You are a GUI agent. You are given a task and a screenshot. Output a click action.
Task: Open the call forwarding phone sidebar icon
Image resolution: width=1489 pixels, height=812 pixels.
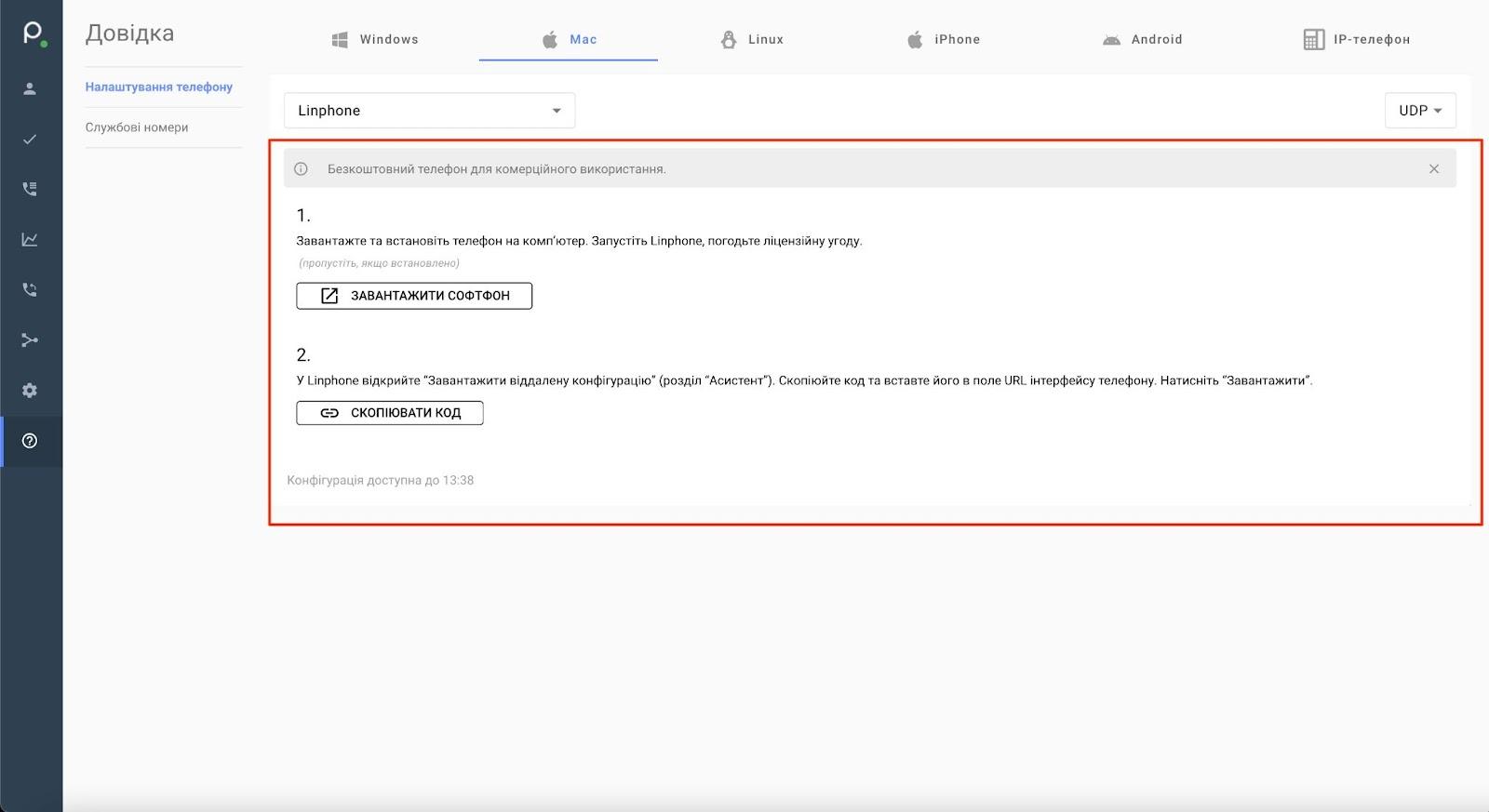(x=30, y=289)
